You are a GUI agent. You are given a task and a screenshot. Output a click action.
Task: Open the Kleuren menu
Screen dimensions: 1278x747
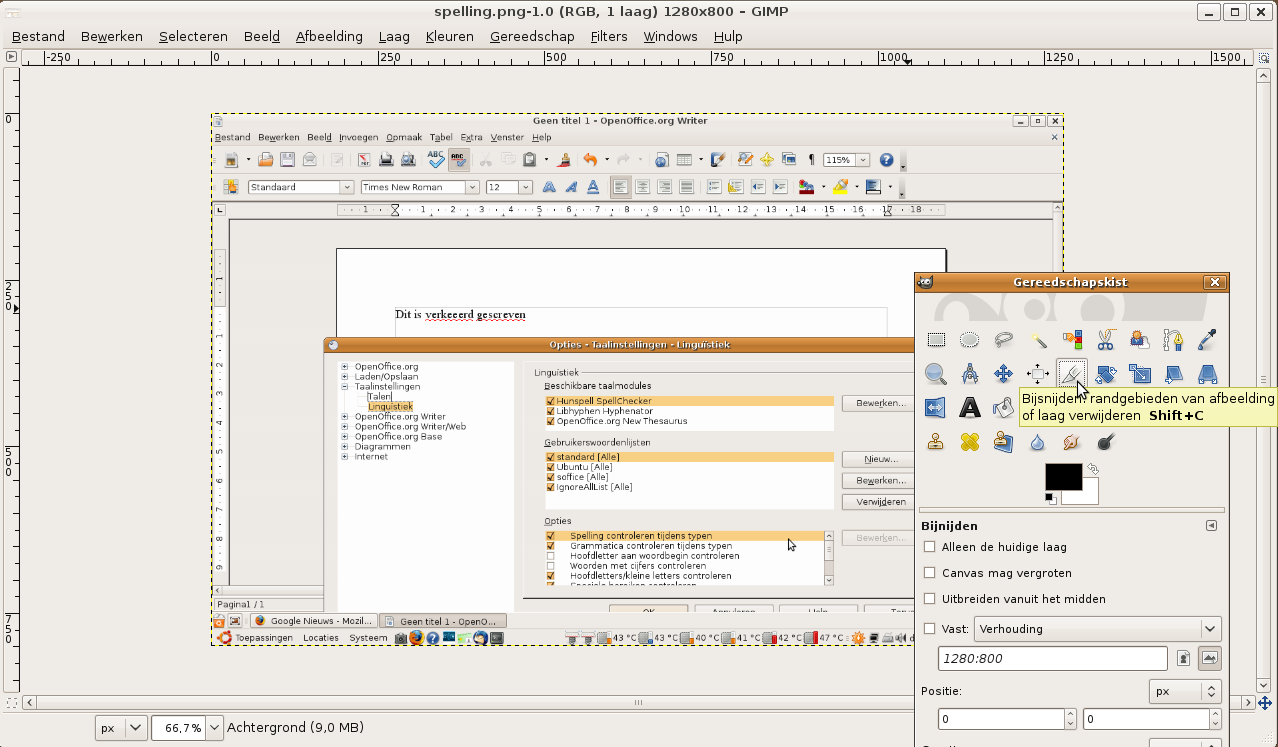coord(449,36)
